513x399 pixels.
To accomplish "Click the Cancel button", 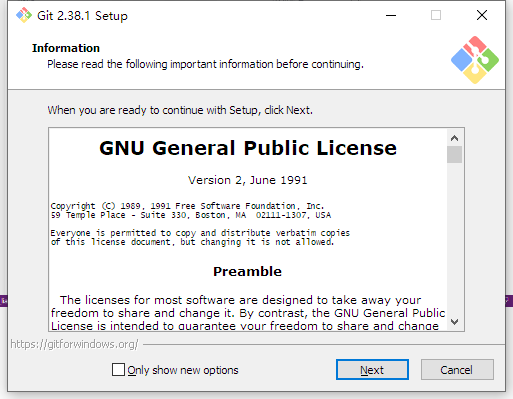I will pos(457,369).
